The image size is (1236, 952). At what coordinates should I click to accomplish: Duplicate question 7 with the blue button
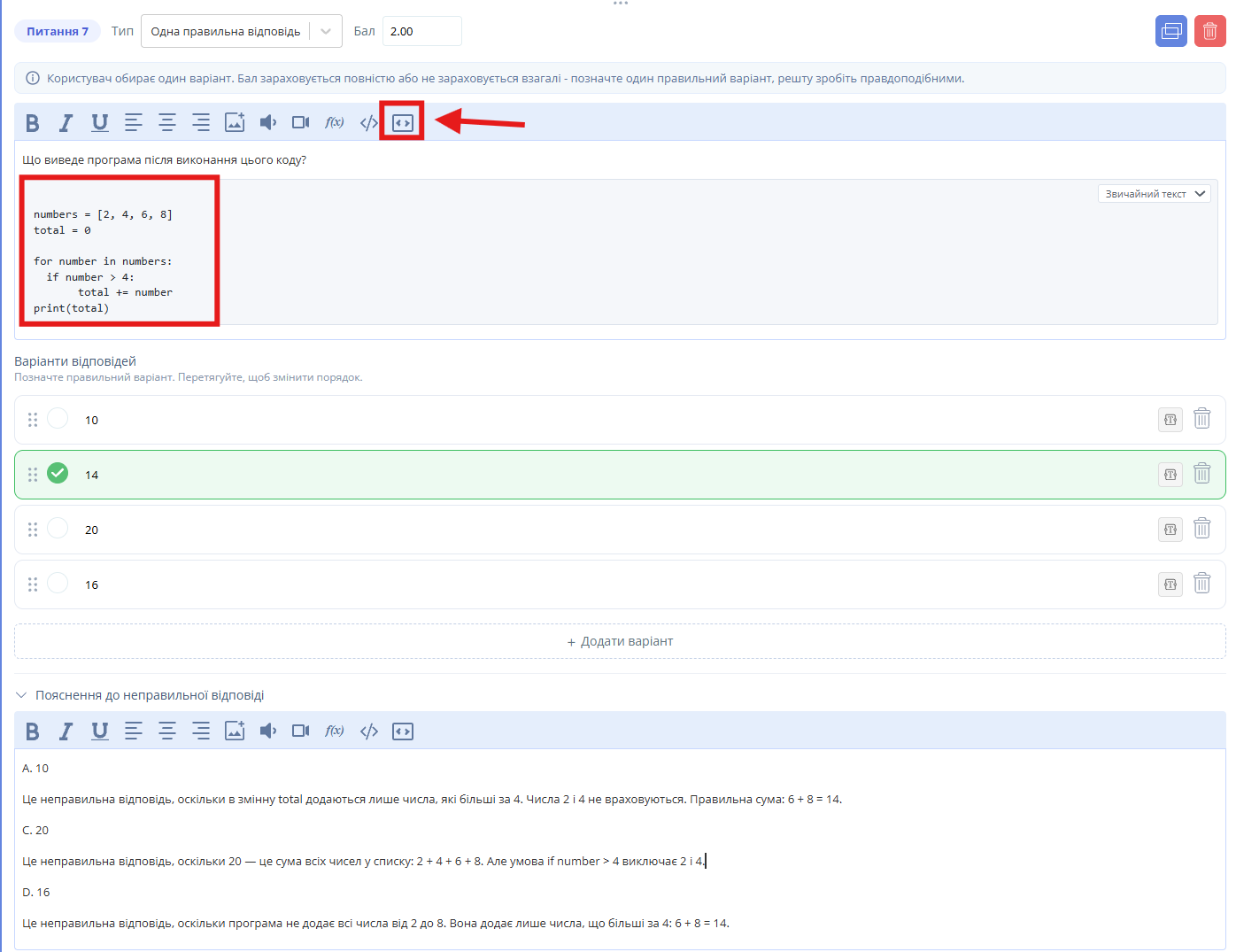pos(1171,31)
